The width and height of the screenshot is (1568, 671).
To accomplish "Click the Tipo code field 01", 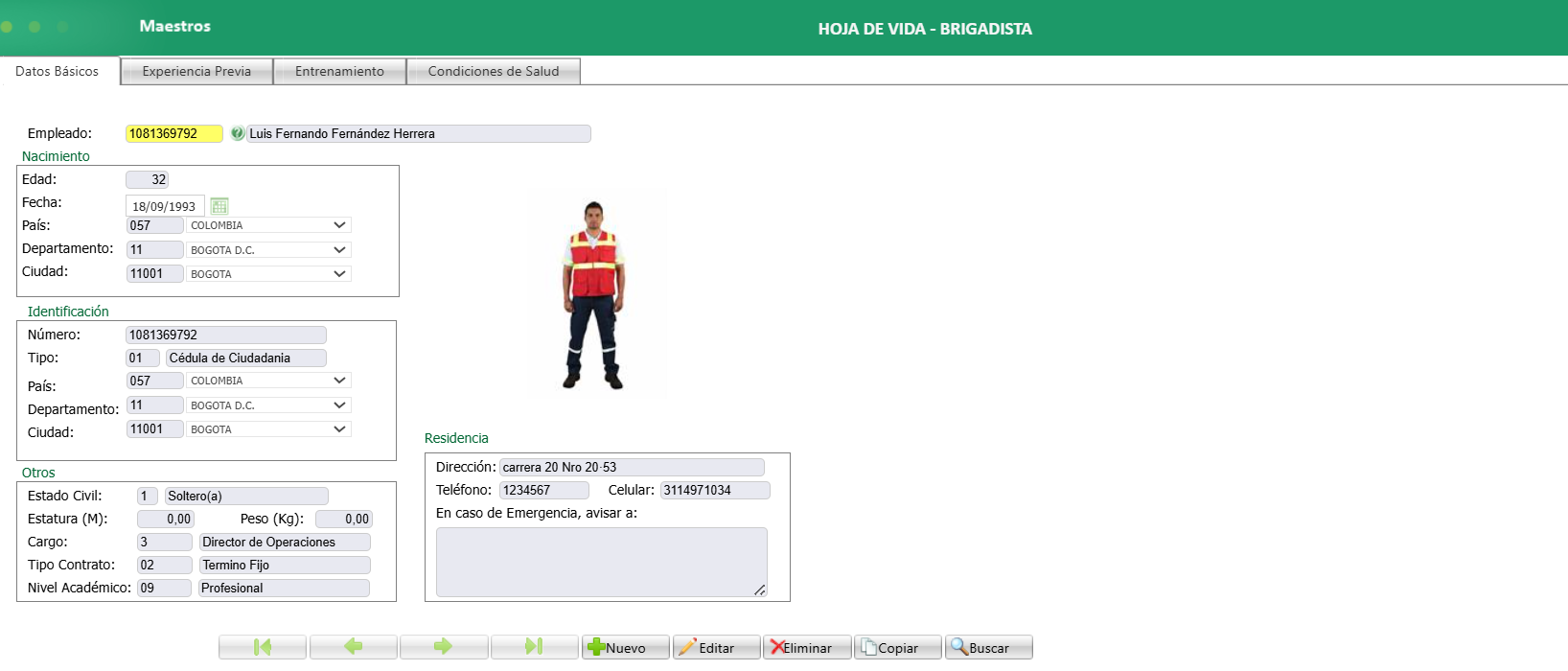I will tap(143, 358).
